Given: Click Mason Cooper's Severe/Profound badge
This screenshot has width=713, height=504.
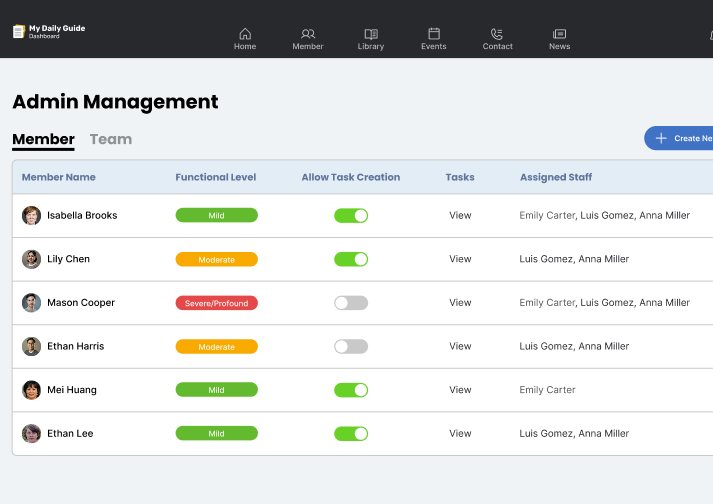Looking at the screenshot, I should click(216, 303).
